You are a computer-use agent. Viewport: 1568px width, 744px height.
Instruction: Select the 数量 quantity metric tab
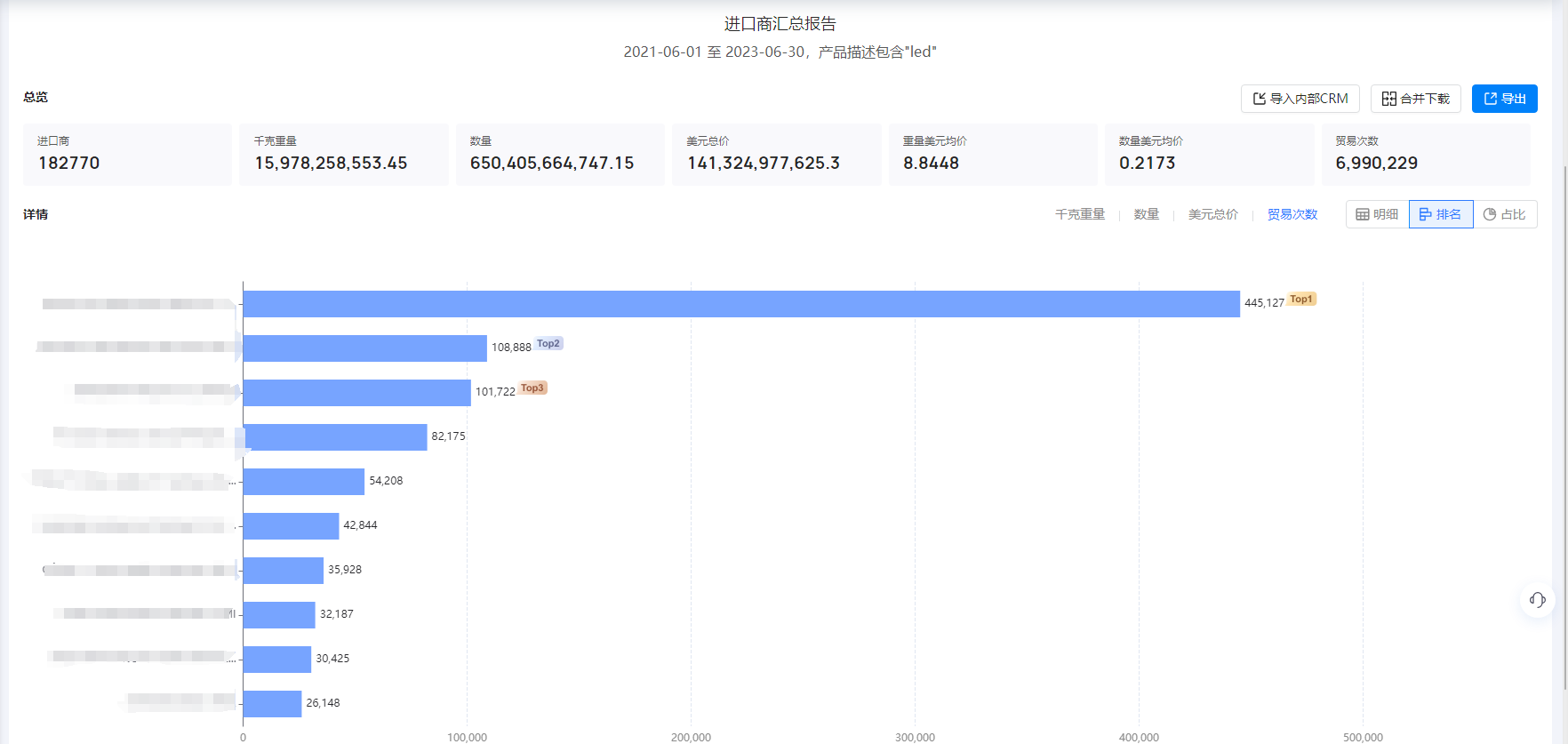coord(1146,214)
